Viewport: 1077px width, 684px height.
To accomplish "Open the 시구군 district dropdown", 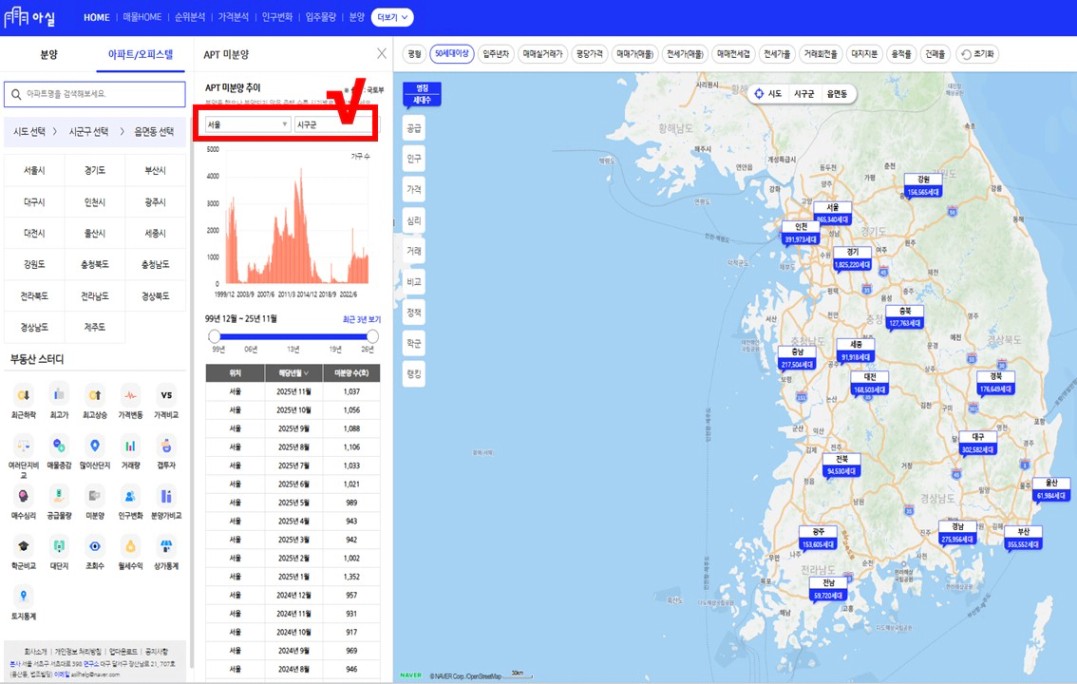I will [x=335, y=125].
